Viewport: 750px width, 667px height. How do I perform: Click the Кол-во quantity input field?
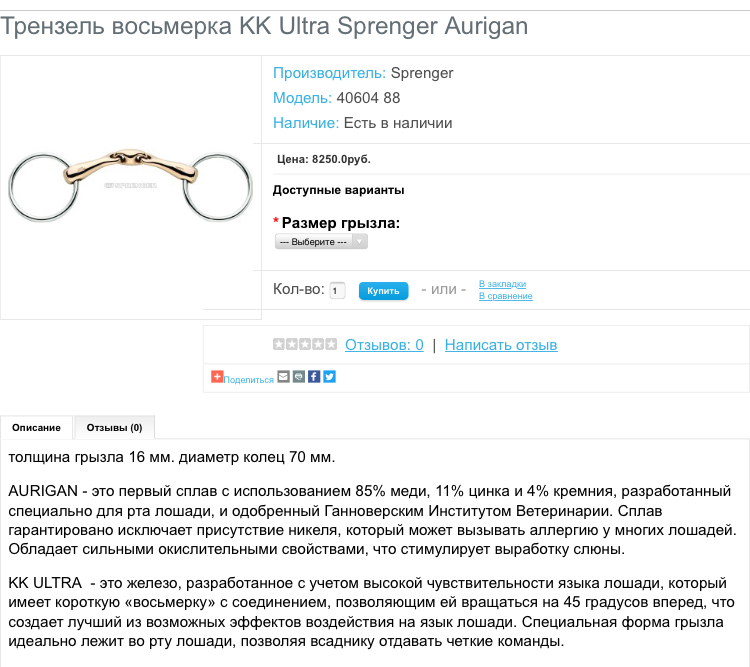tap(337, 290)
